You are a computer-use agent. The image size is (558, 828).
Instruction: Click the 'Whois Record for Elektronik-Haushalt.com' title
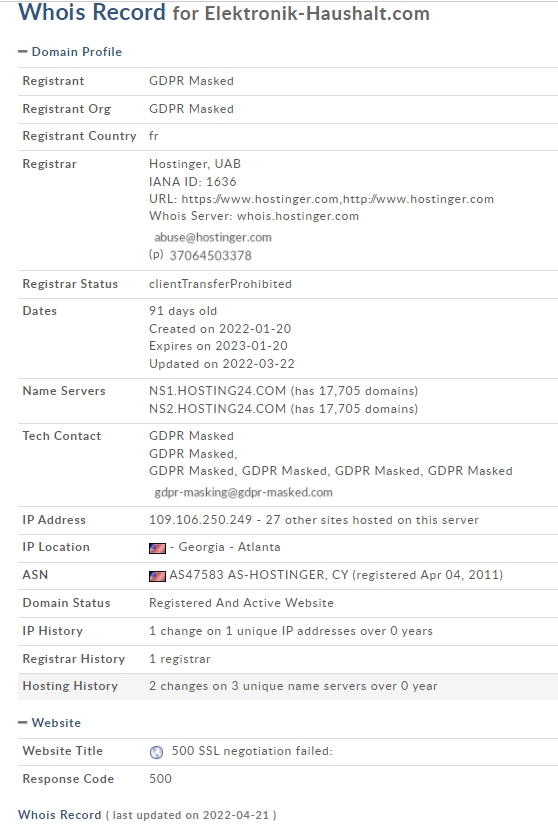[224, 12]
